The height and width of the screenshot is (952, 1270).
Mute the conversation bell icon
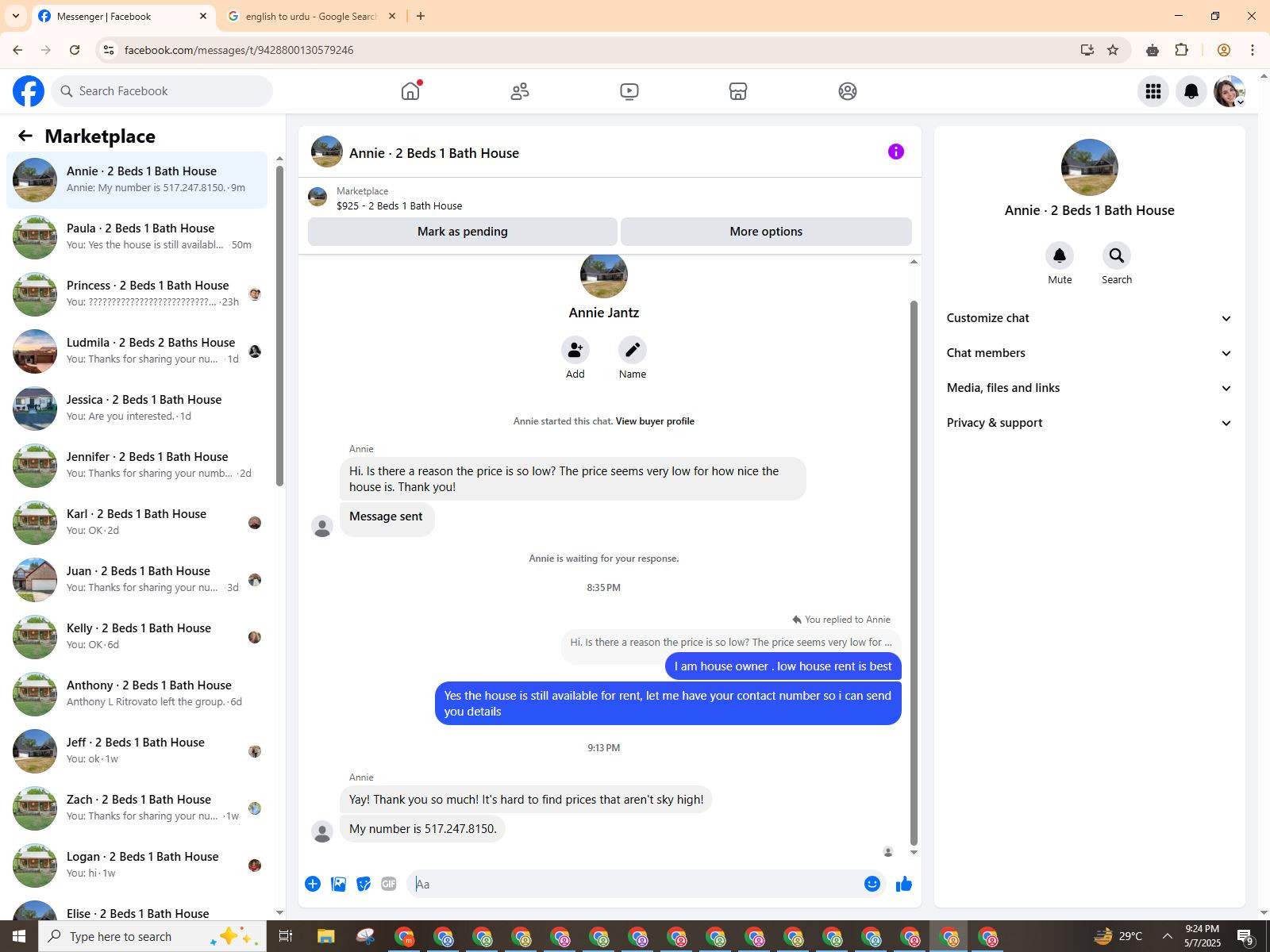click(x=1060, y=255)
